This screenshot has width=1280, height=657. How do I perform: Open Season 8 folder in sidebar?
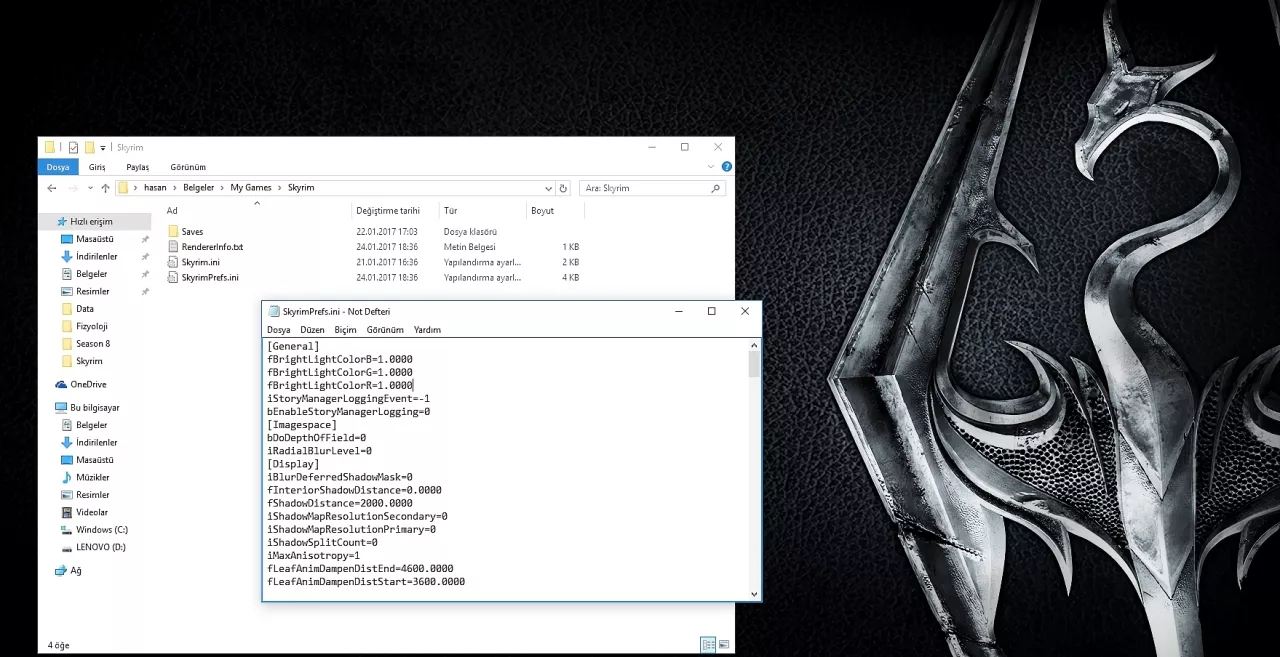pos(93,343)
